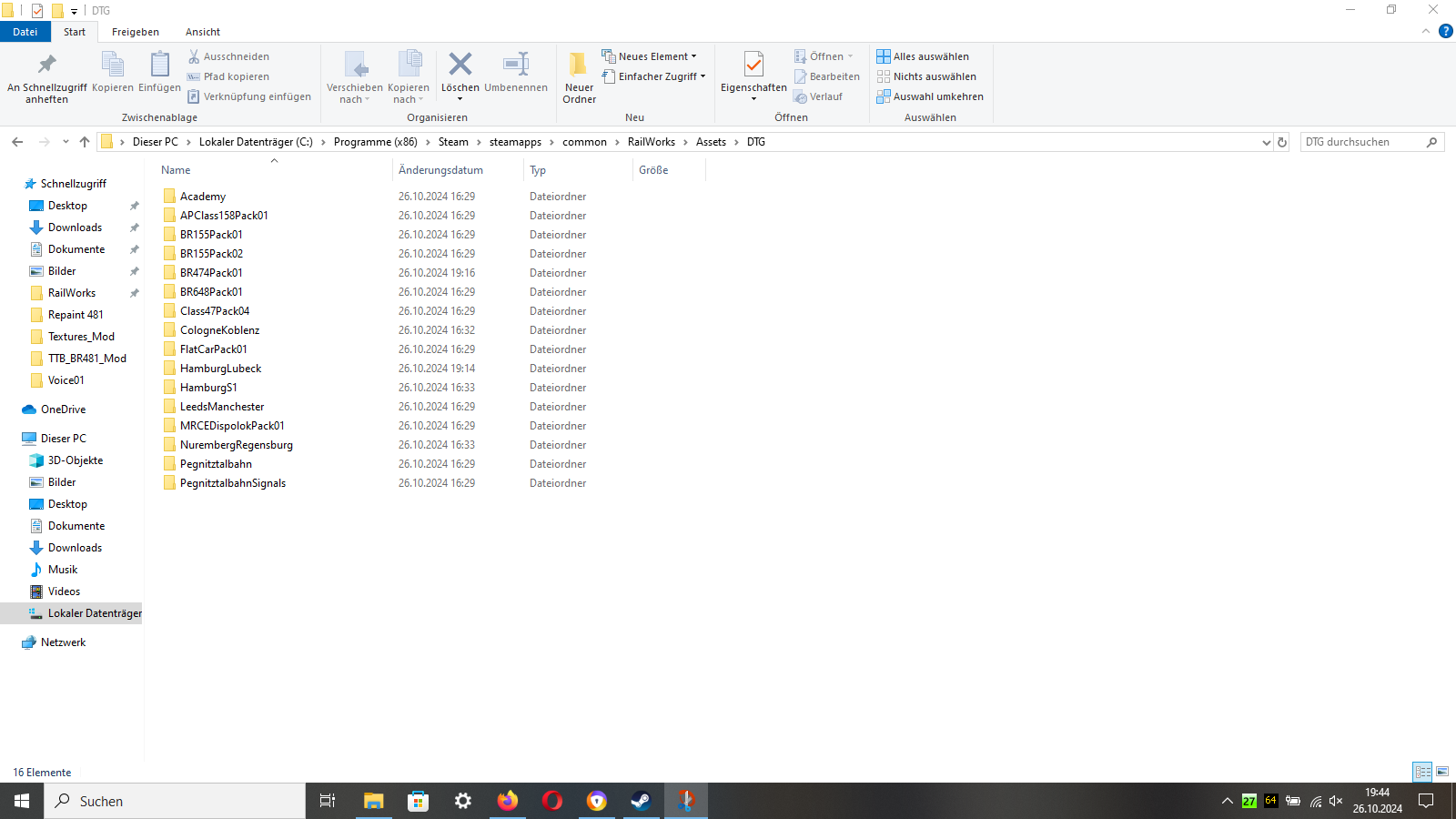The height and width of the screenshot is (819, 1456).
Task: Click Alles auswählen
Action: pyautogui.click(x=923, y=56)
